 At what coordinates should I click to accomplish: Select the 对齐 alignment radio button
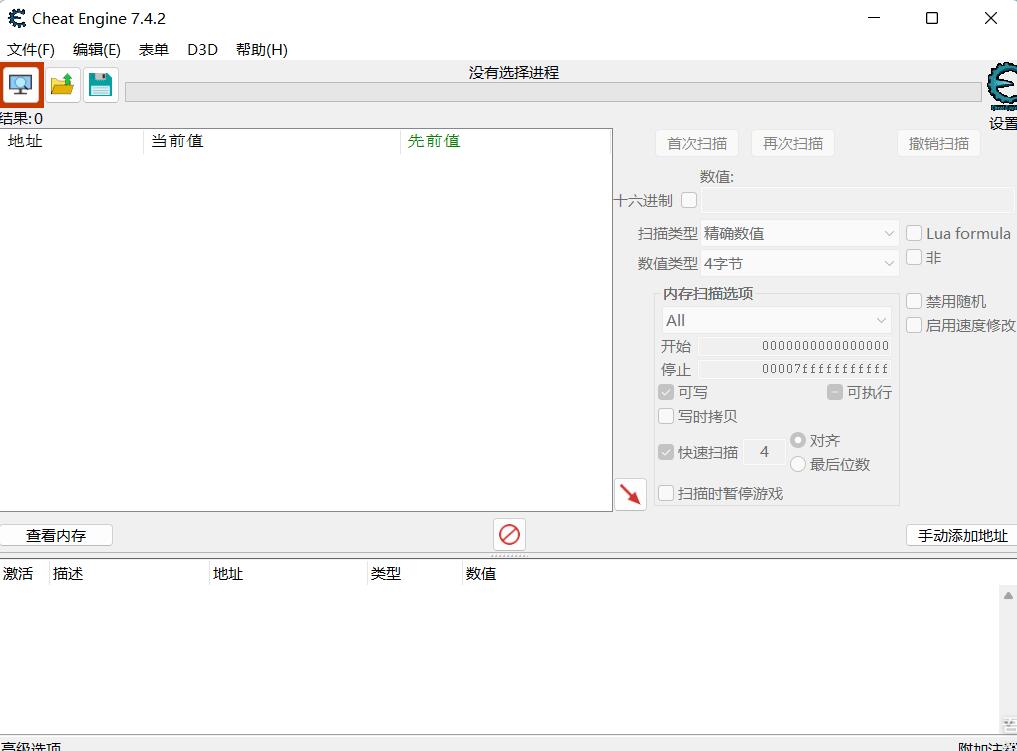(x=798, y=440)
